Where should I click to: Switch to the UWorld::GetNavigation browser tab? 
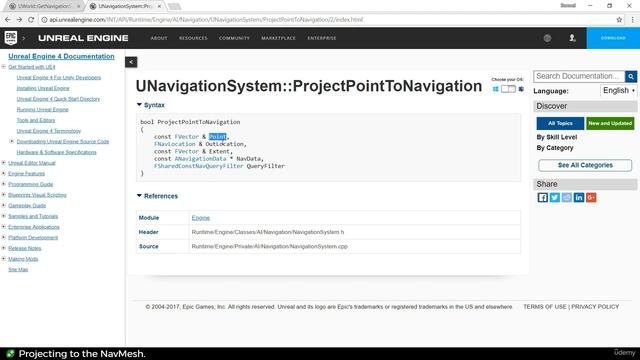tap(43, 6)
